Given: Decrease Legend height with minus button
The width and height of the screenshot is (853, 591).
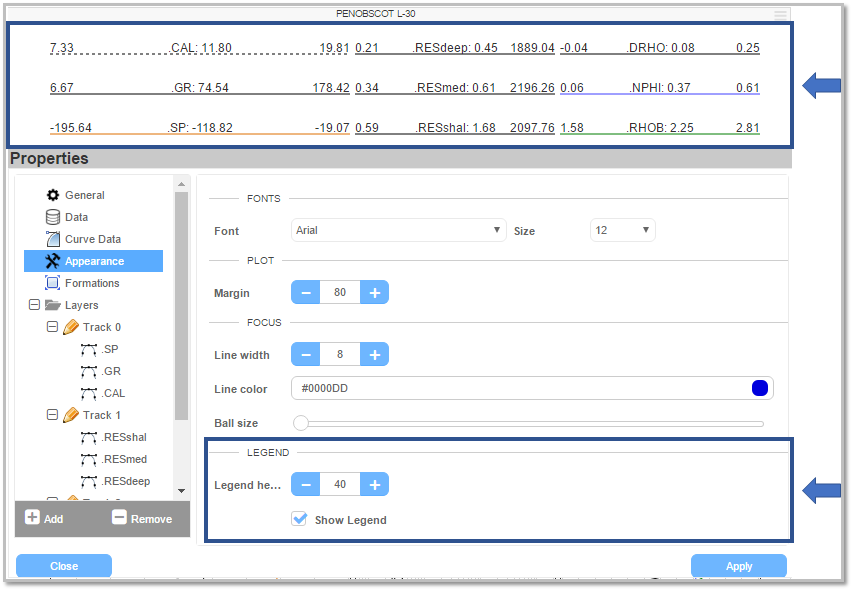Looking at the screenshot, I should click(x=306, y=484).
